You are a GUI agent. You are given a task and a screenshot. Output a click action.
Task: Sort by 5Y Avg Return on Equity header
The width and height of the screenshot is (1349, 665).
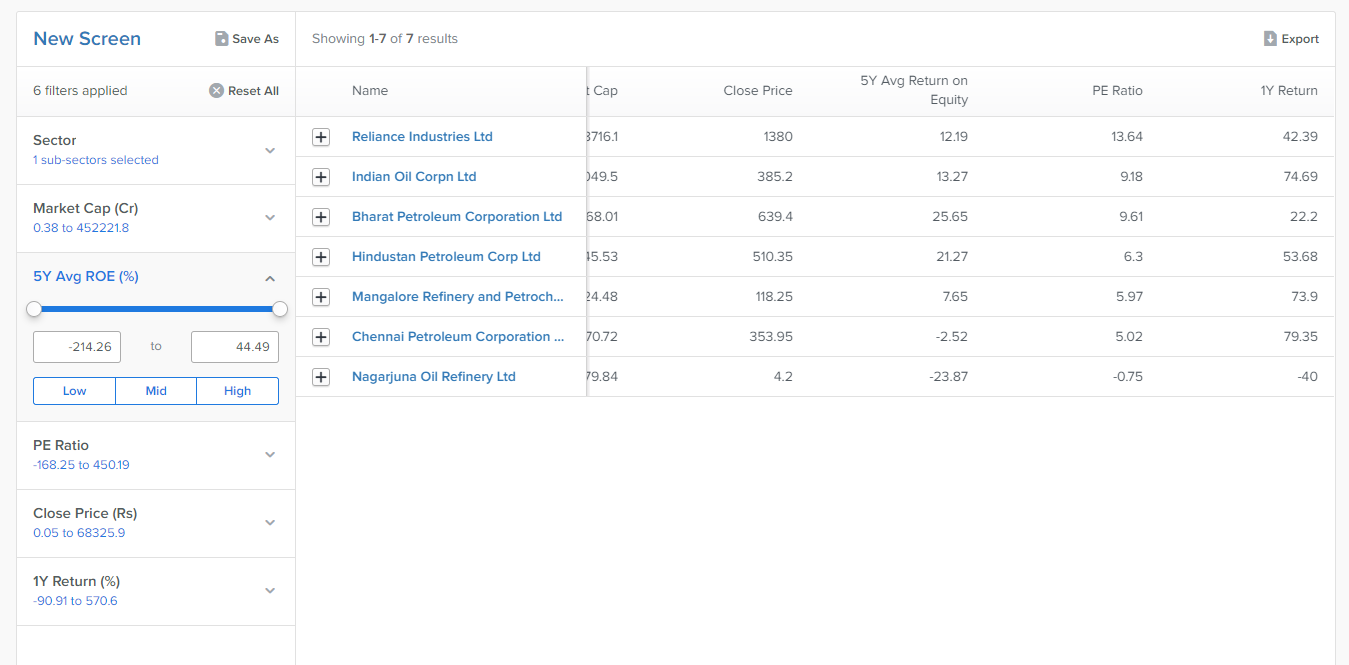(914, 90)
